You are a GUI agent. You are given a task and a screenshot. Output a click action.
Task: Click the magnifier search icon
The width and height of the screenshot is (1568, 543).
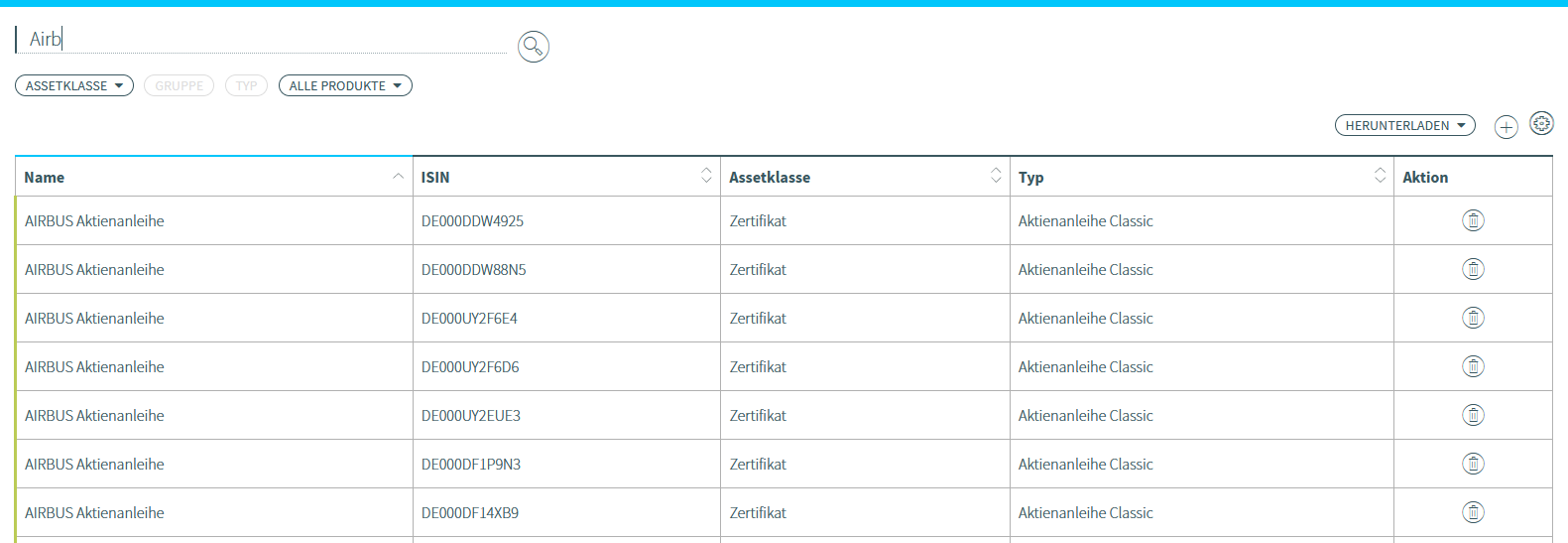(x=534, y=46)
